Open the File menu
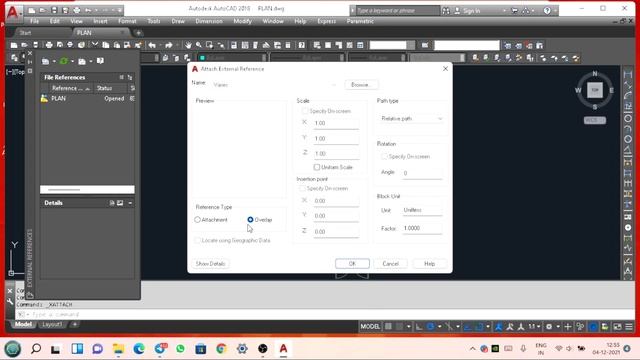640x360 pixels. (35, 21)
